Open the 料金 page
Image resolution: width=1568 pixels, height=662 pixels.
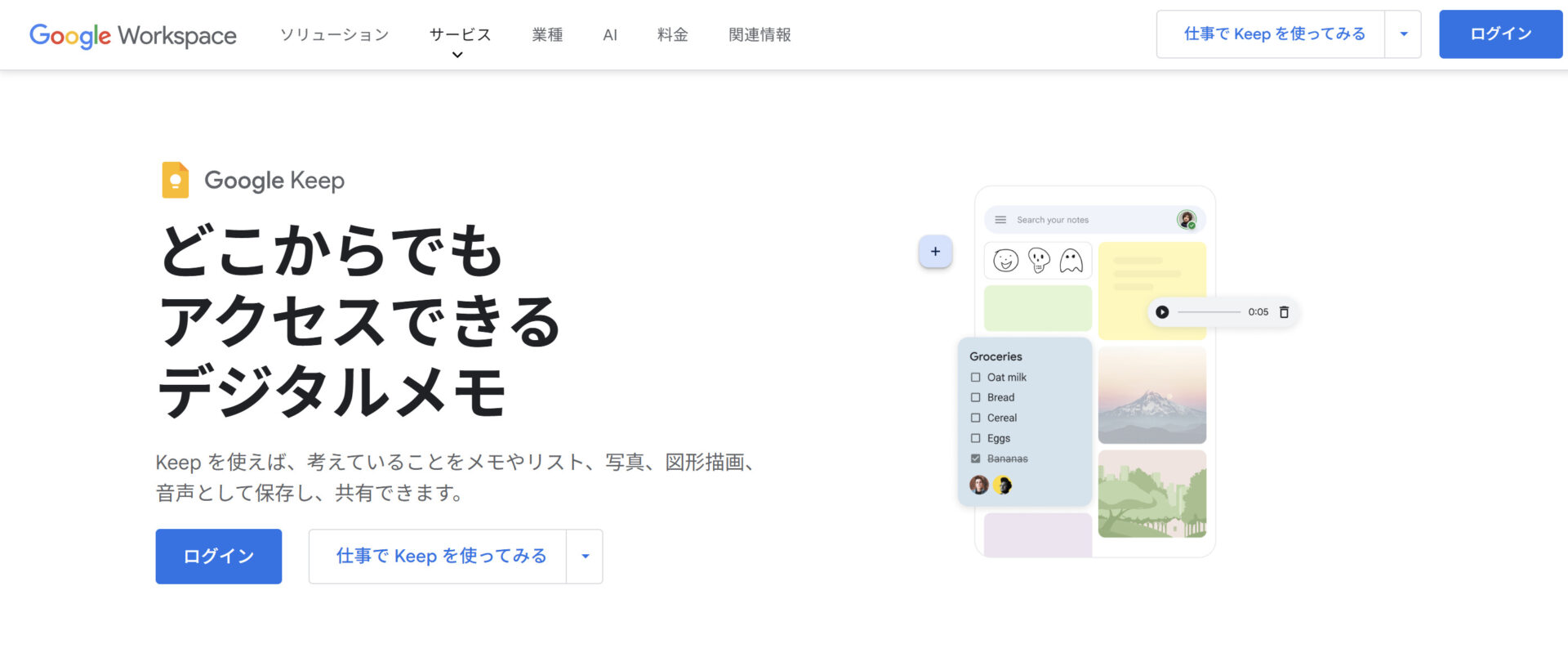tap(673, 35)
